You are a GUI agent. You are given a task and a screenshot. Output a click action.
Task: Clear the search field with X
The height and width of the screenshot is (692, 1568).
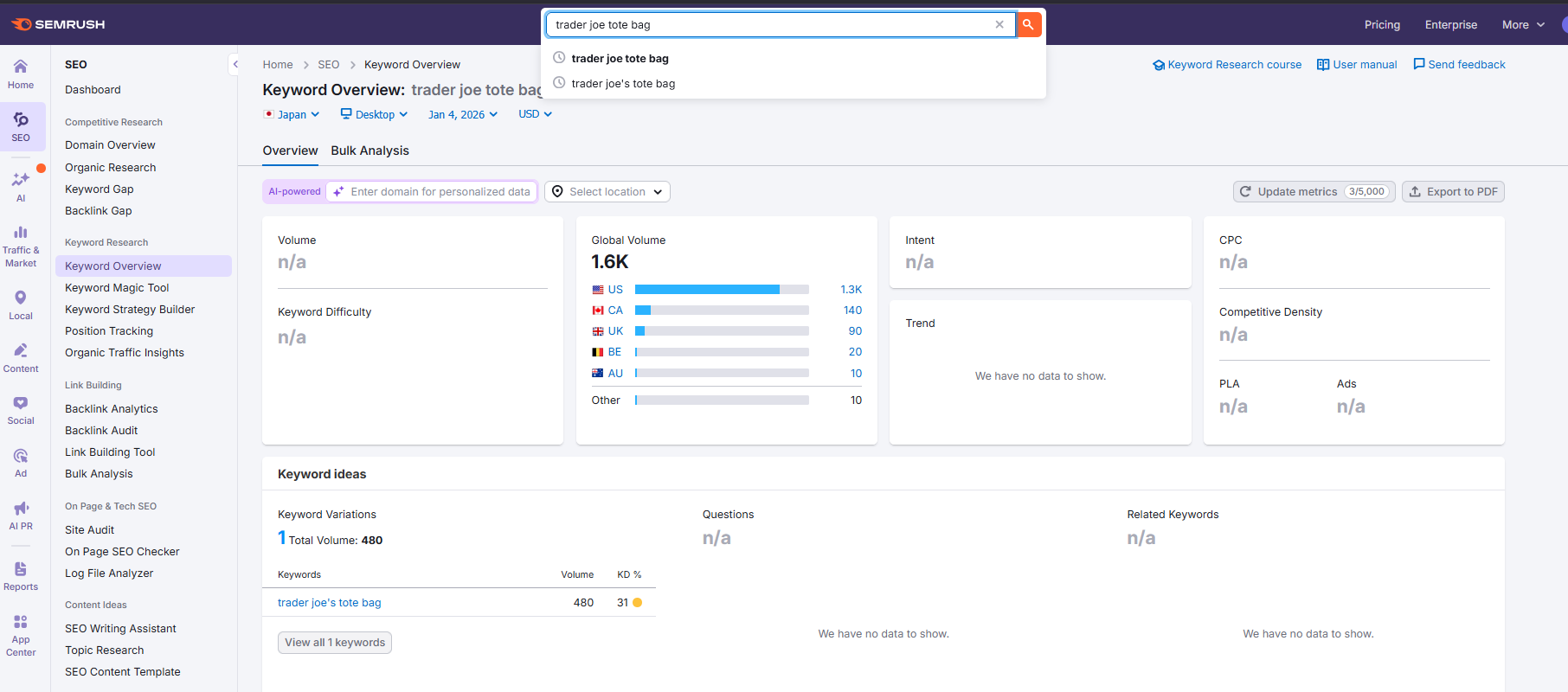(x=999, y=24)
